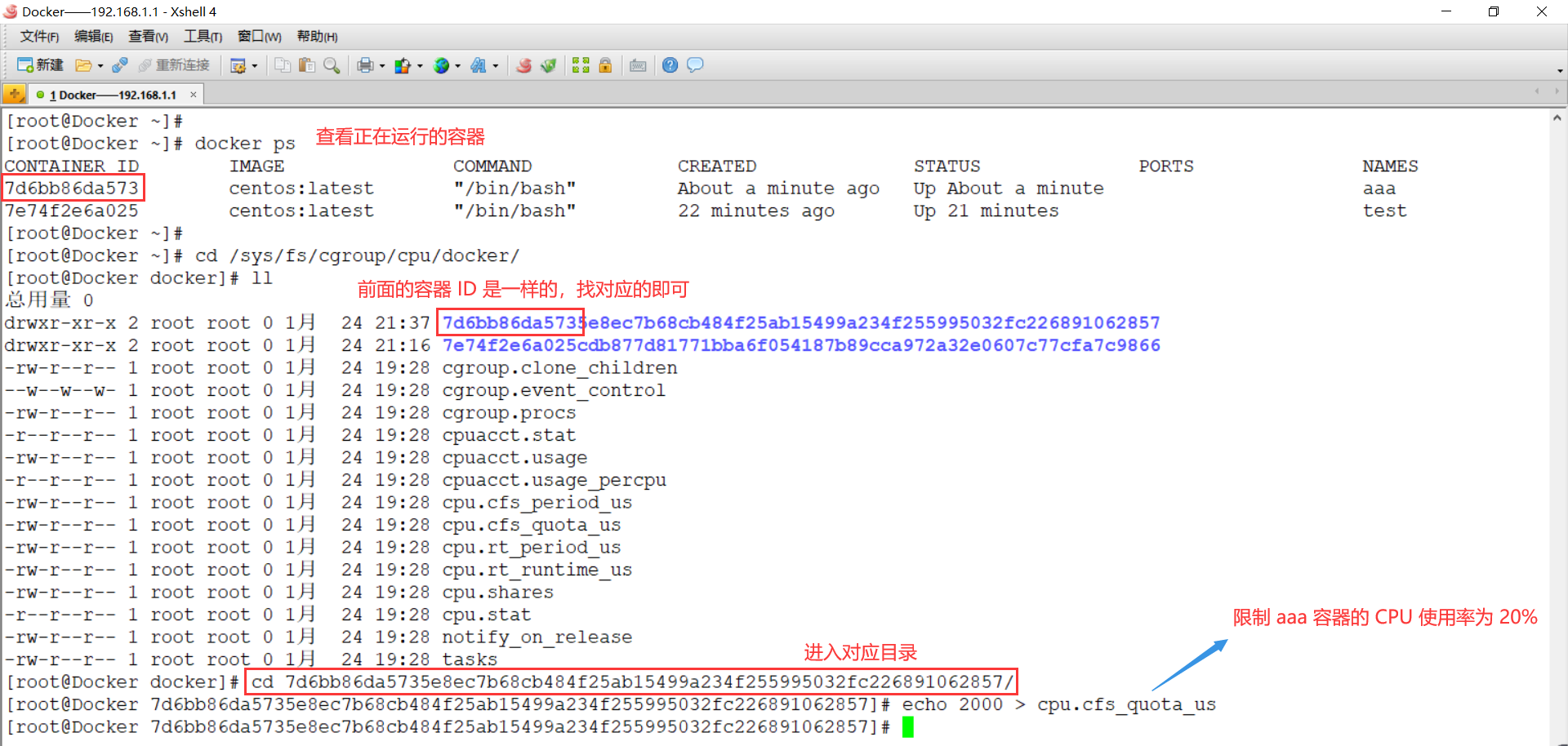Click container name aaa

[1379, 189]
